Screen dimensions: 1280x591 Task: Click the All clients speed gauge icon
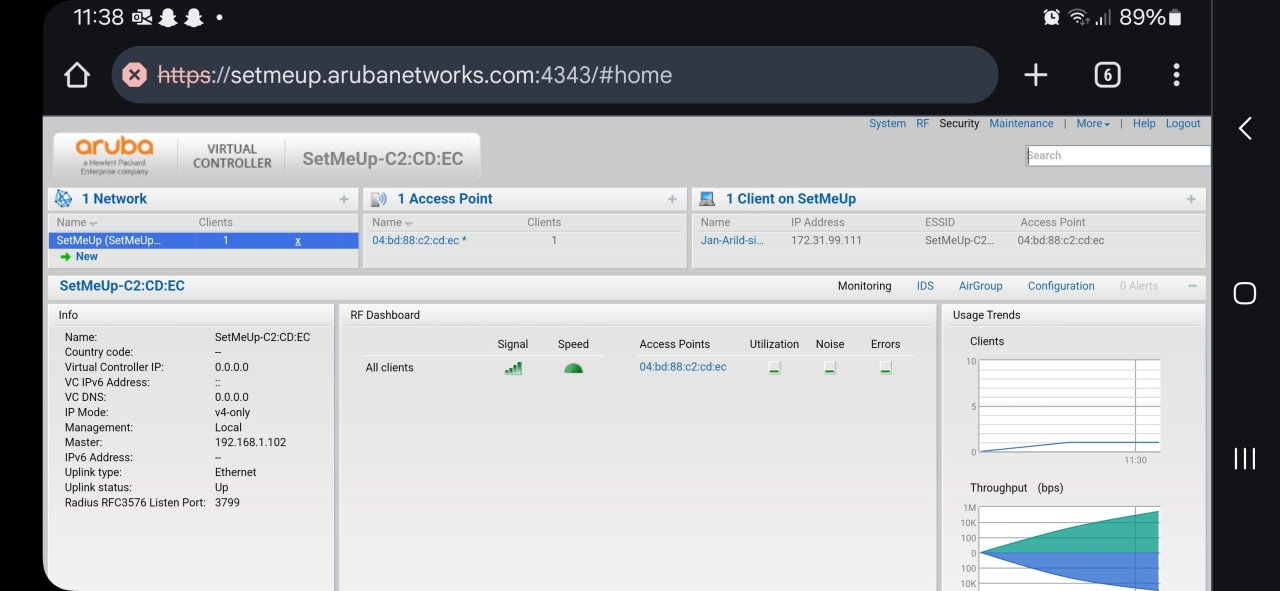click(x=573, y=368)
